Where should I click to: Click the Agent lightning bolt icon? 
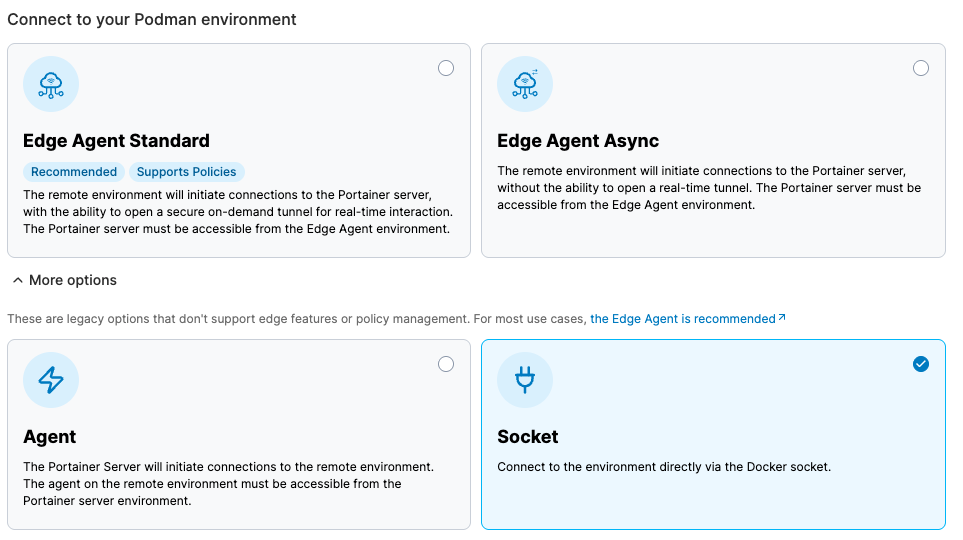click(x=51, y=380)
